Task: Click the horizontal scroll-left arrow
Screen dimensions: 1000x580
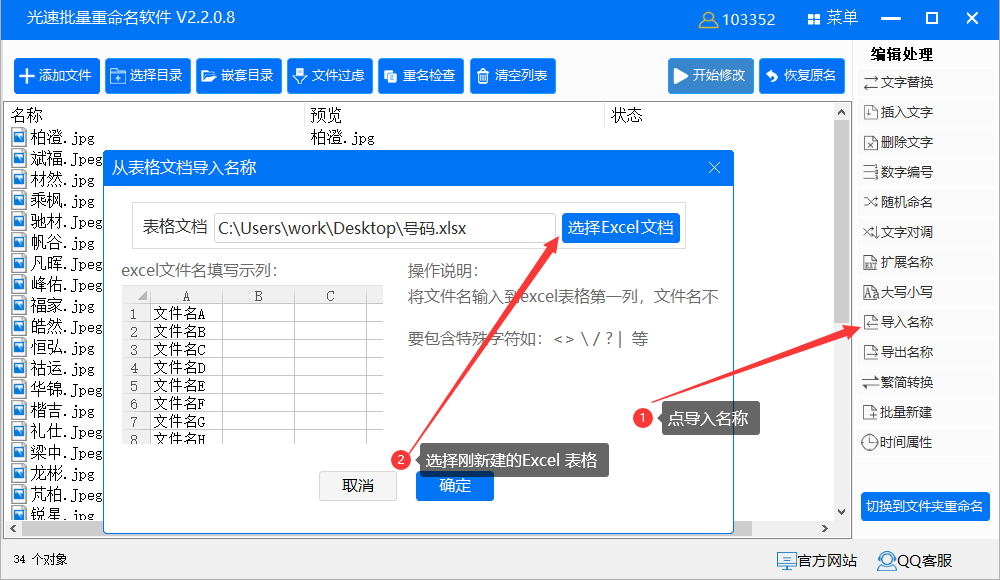Action: click(x=13, y=529)
